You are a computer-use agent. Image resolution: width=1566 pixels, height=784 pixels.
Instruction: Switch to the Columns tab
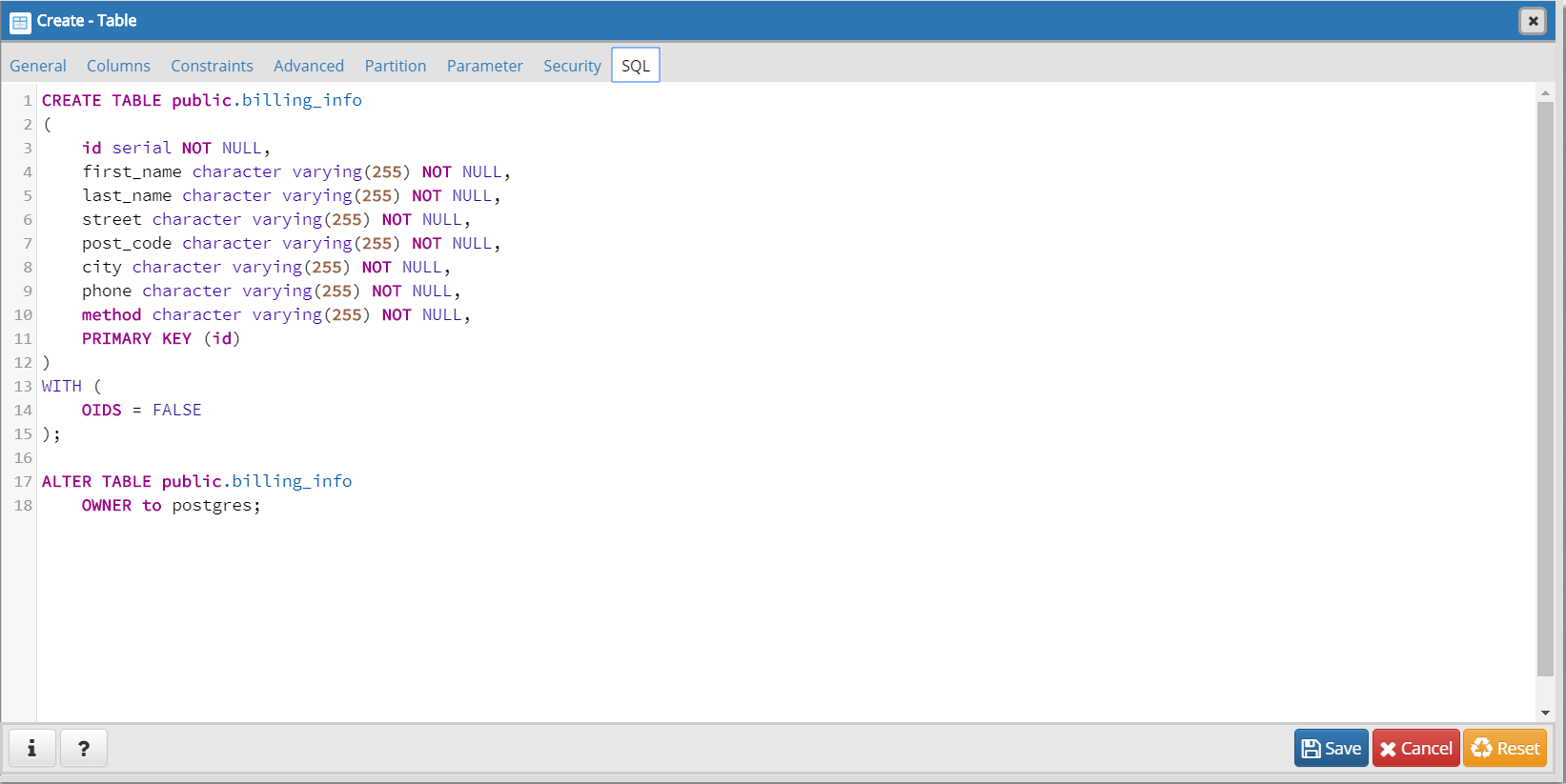coord(118,66)
